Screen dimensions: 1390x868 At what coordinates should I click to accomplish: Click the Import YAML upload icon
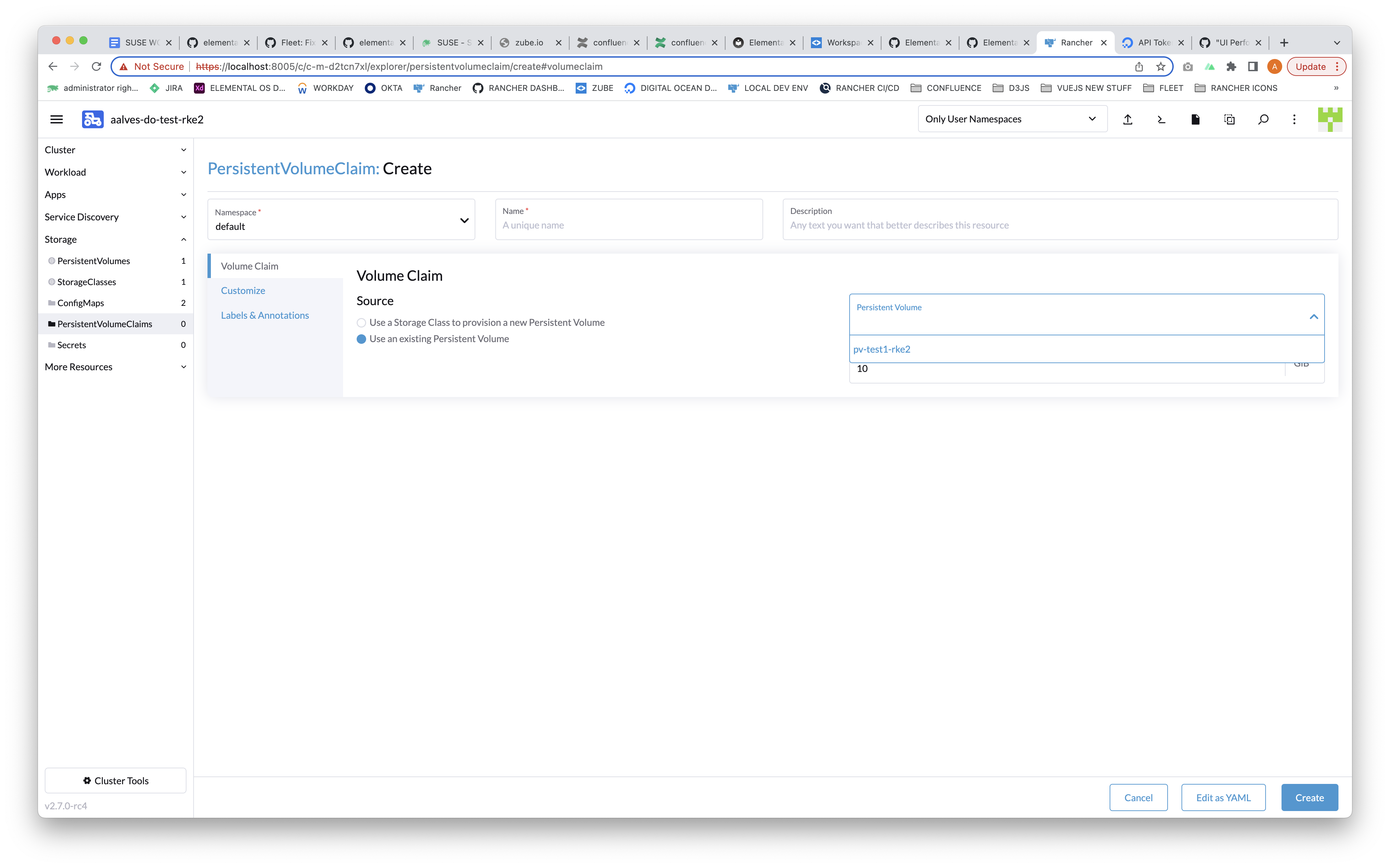click(x=1128, y=119)
